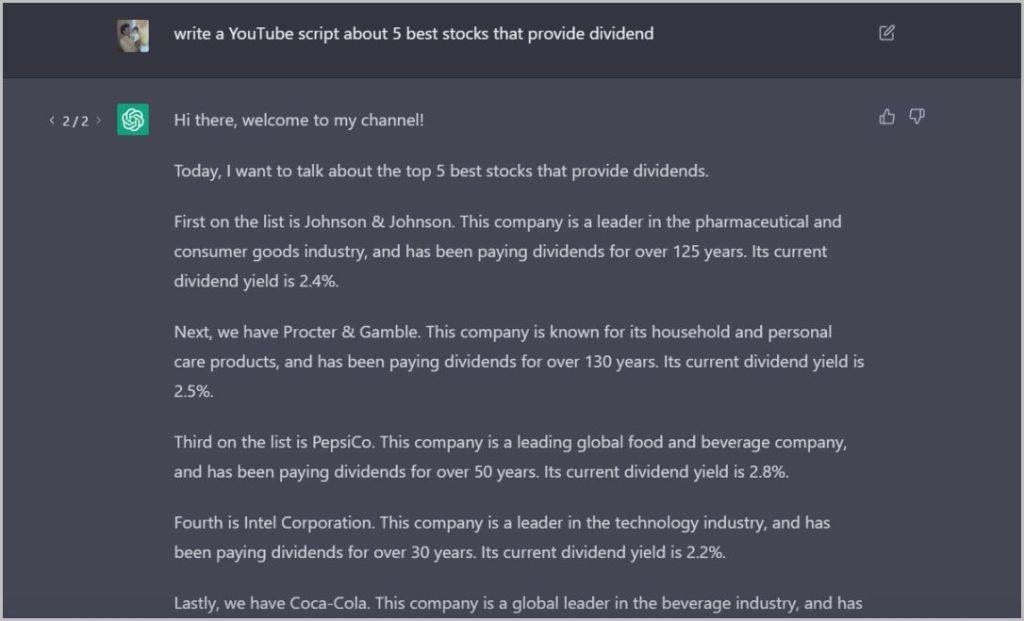Click the 2 / 2 response counter
Viewport: 1024px width, 621px height.
click(x=75, y=121)
